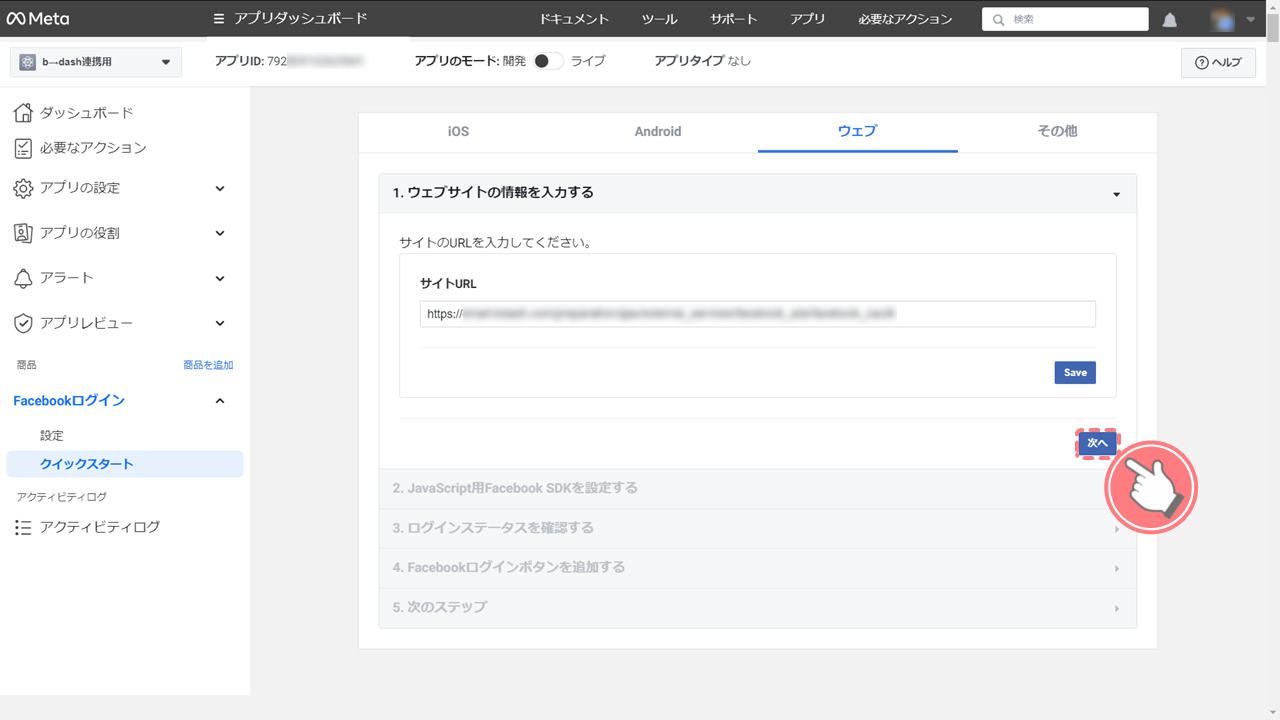This screenshot has width=1280, height=720.
Task: Toggle the app mode 開発/ライブ switch
Action: (547, 61)
